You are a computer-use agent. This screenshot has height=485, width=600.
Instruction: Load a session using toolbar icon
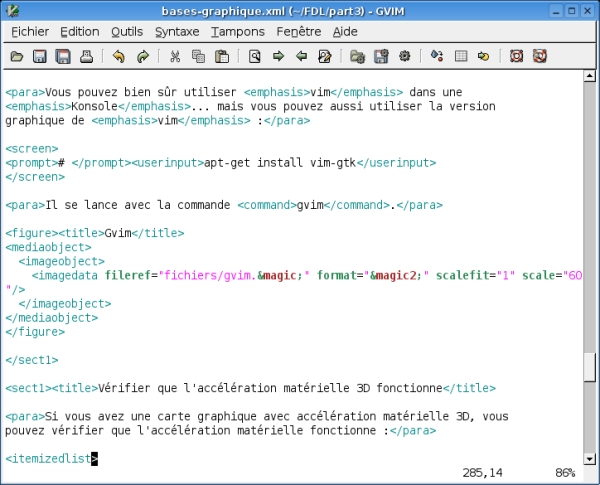357,56
